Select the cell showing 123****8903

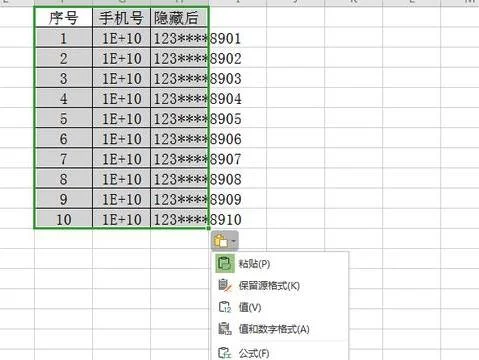click(x=180, y=78)
